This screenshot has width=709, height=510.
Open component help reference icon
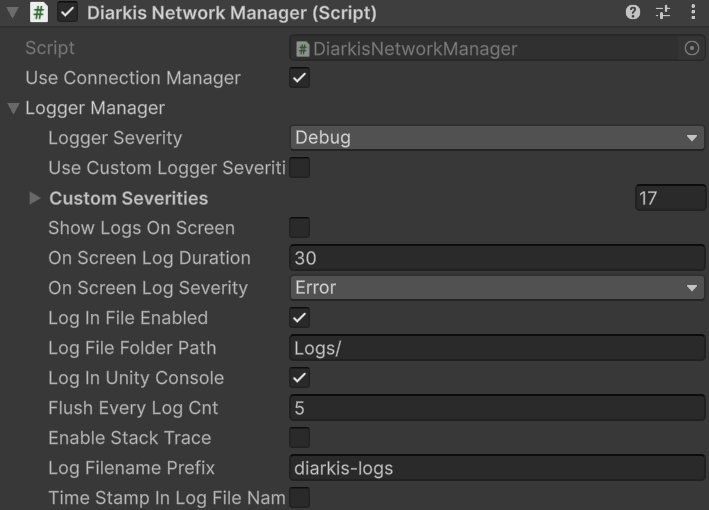pos(633,13)
